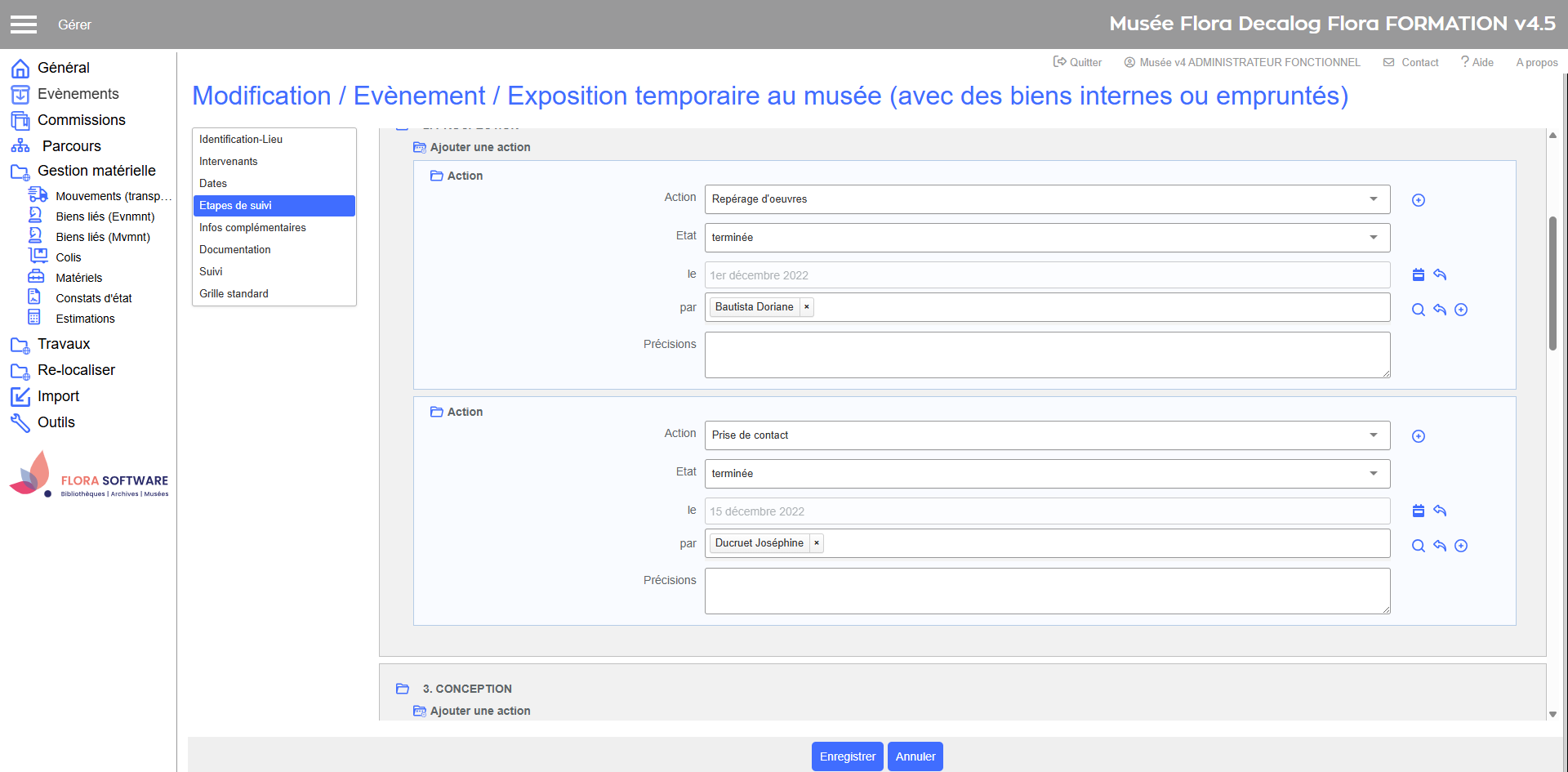Click search icon beside Bautista Doriane field
The width and height of the screenshot is (1568, 772).
tap(1419, 310)
